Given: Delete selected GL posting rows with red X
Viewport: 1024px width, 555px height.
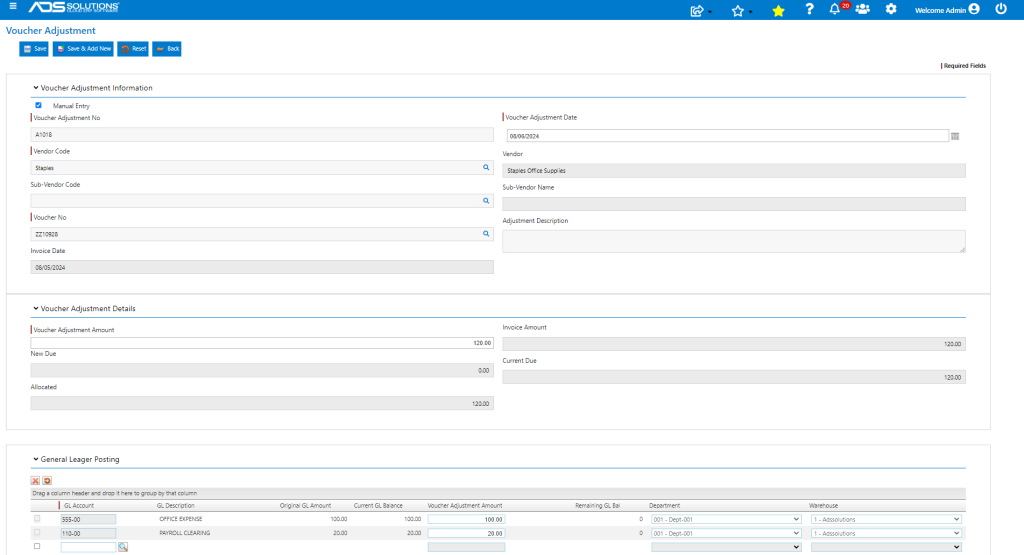Looking at the screenshot, I should (35, 481).
